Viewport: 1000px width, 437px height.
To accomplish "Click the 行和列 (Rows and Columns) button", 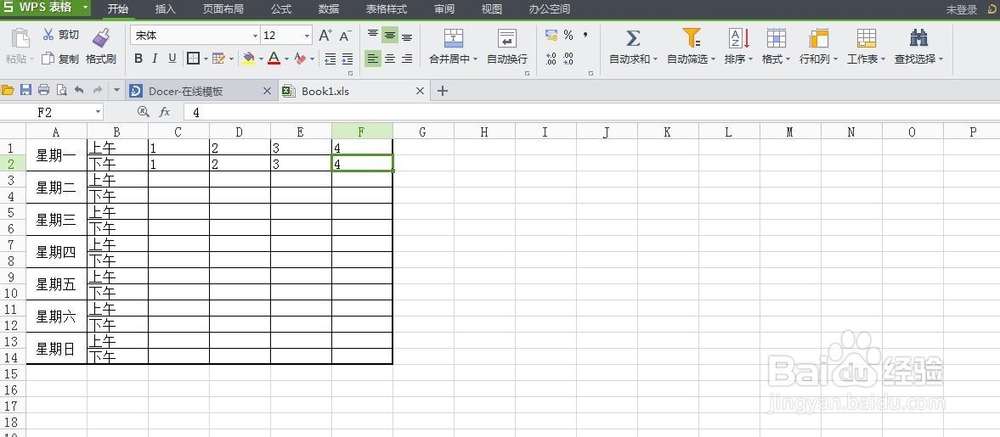I will 818,47.
